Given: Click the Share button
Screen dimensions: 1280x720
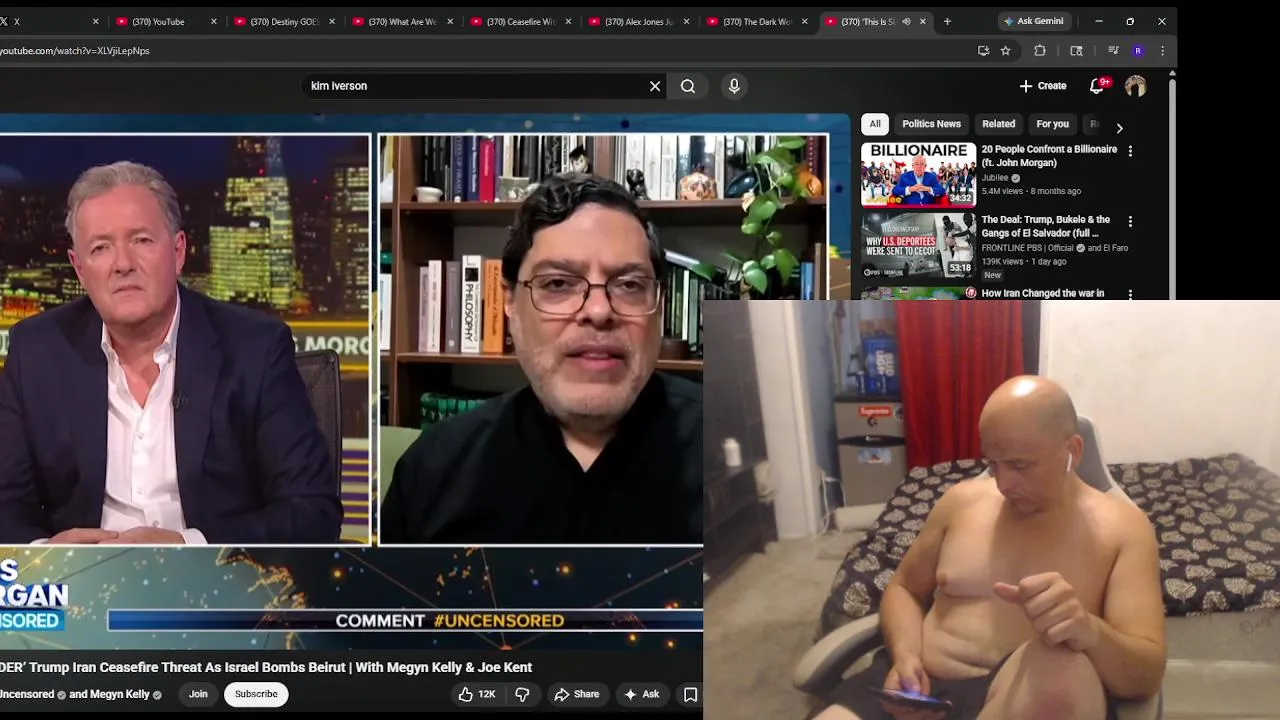Looking at the screenshot, I should 577,694.
